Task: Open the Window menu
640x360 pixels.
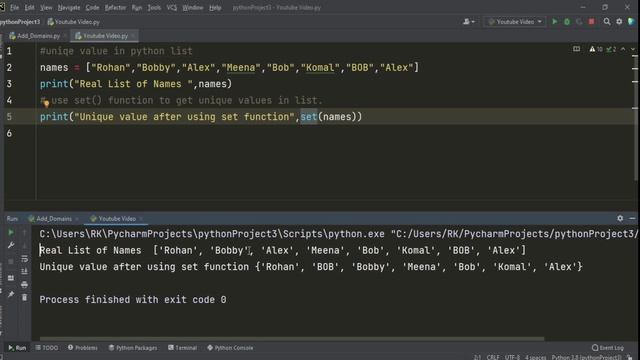Action: tap(193, 7)
